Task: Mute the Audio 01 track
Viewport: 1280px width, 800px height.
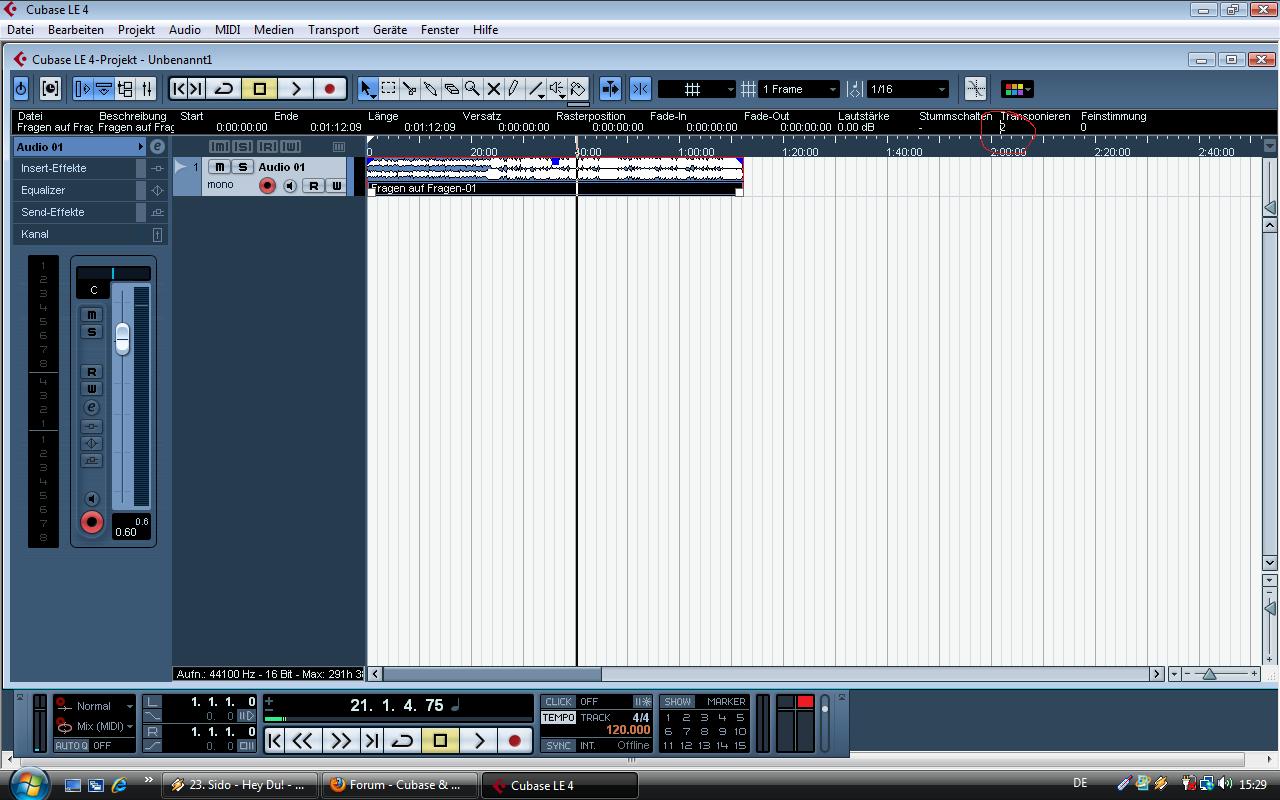Action: (x=219, y=167)
